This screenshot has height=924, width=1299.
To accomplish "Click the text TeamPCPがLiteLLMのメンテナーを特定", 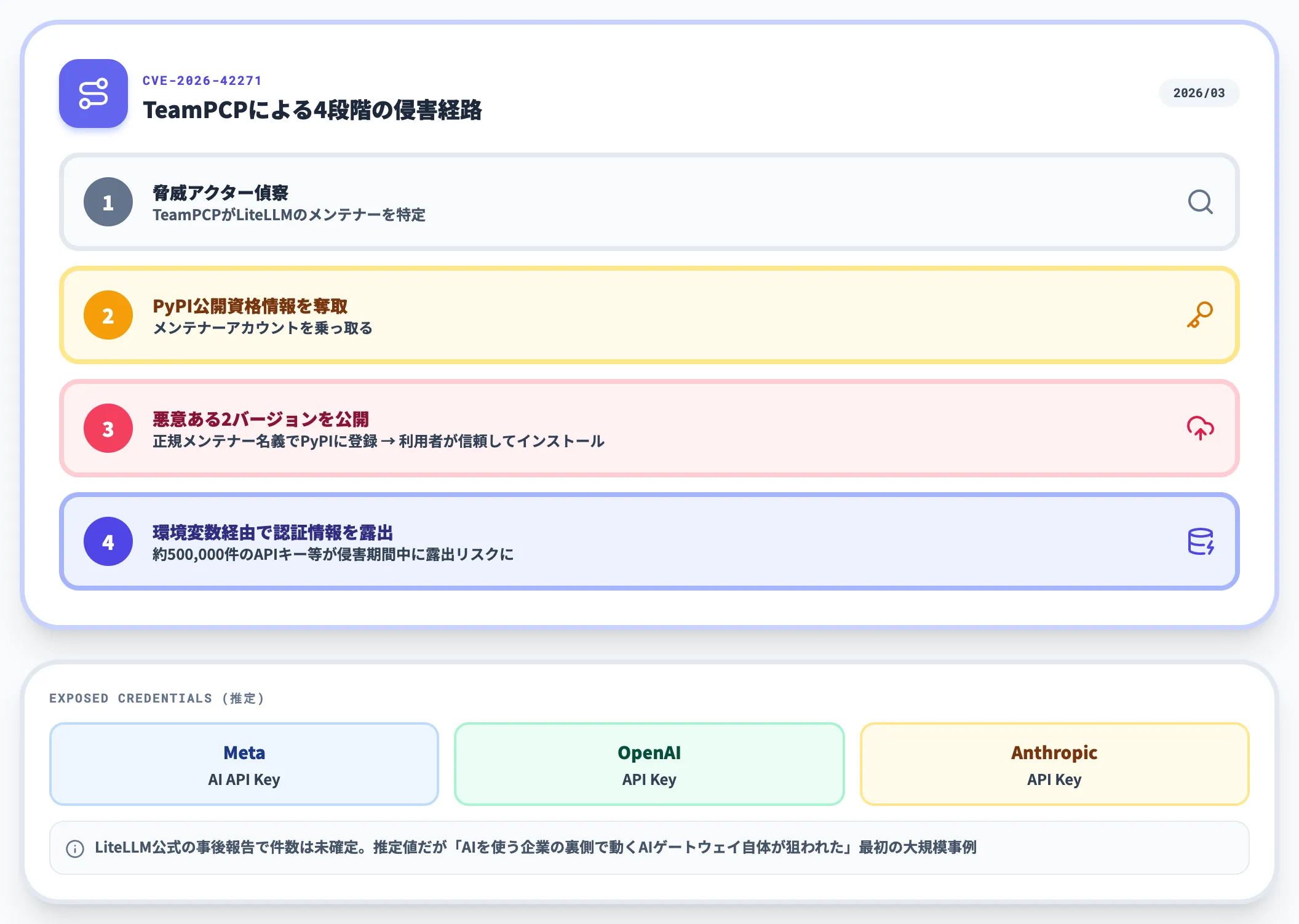I will coord(289,215).
